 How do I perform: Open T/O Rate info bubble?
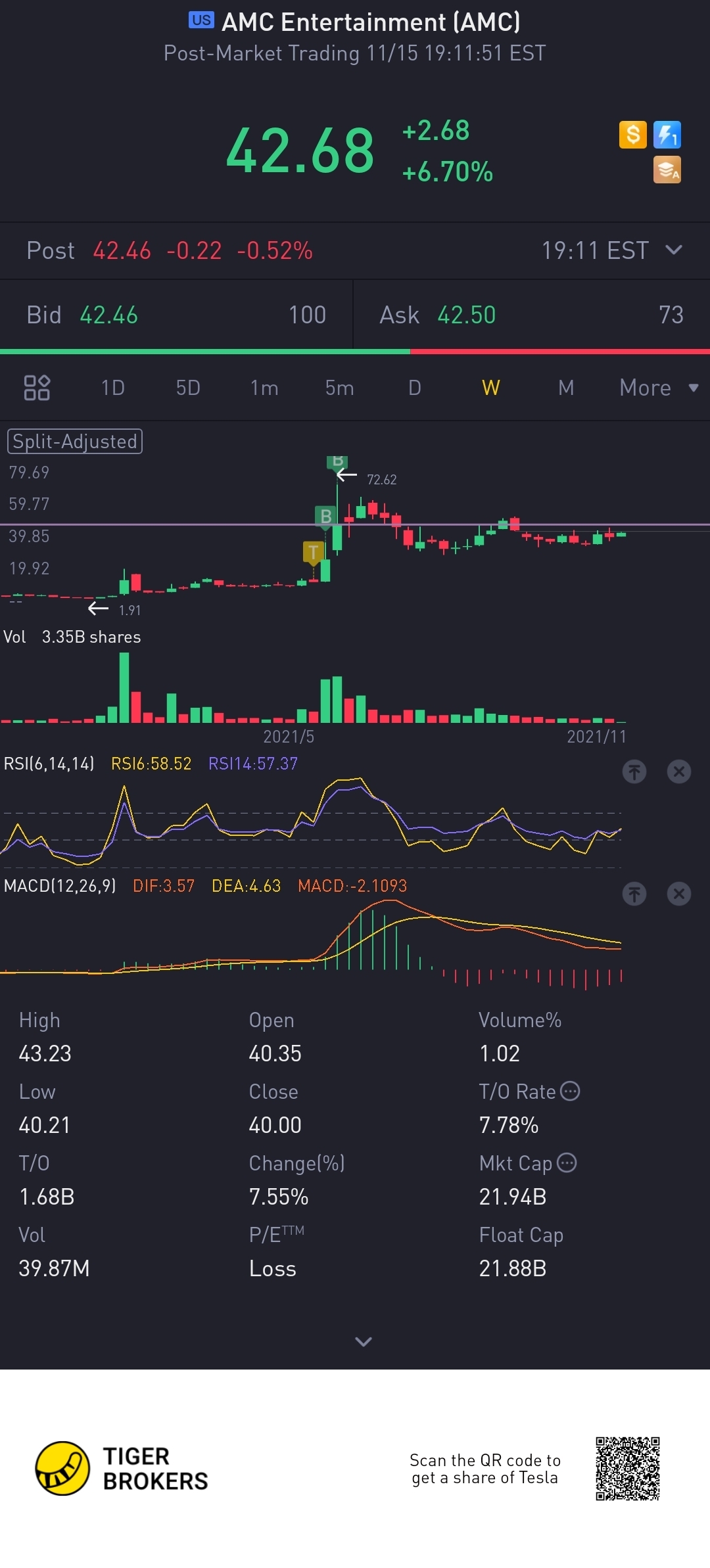[570, 1092]
